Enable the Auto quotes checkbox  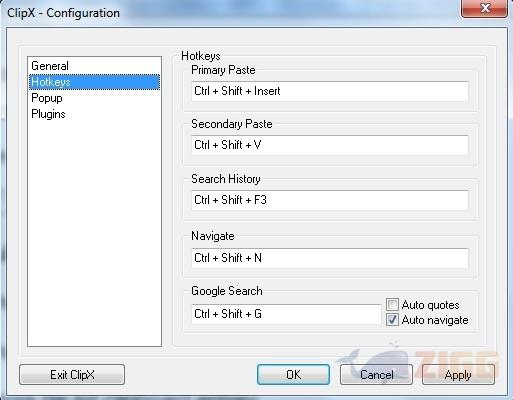coord(392,304)
